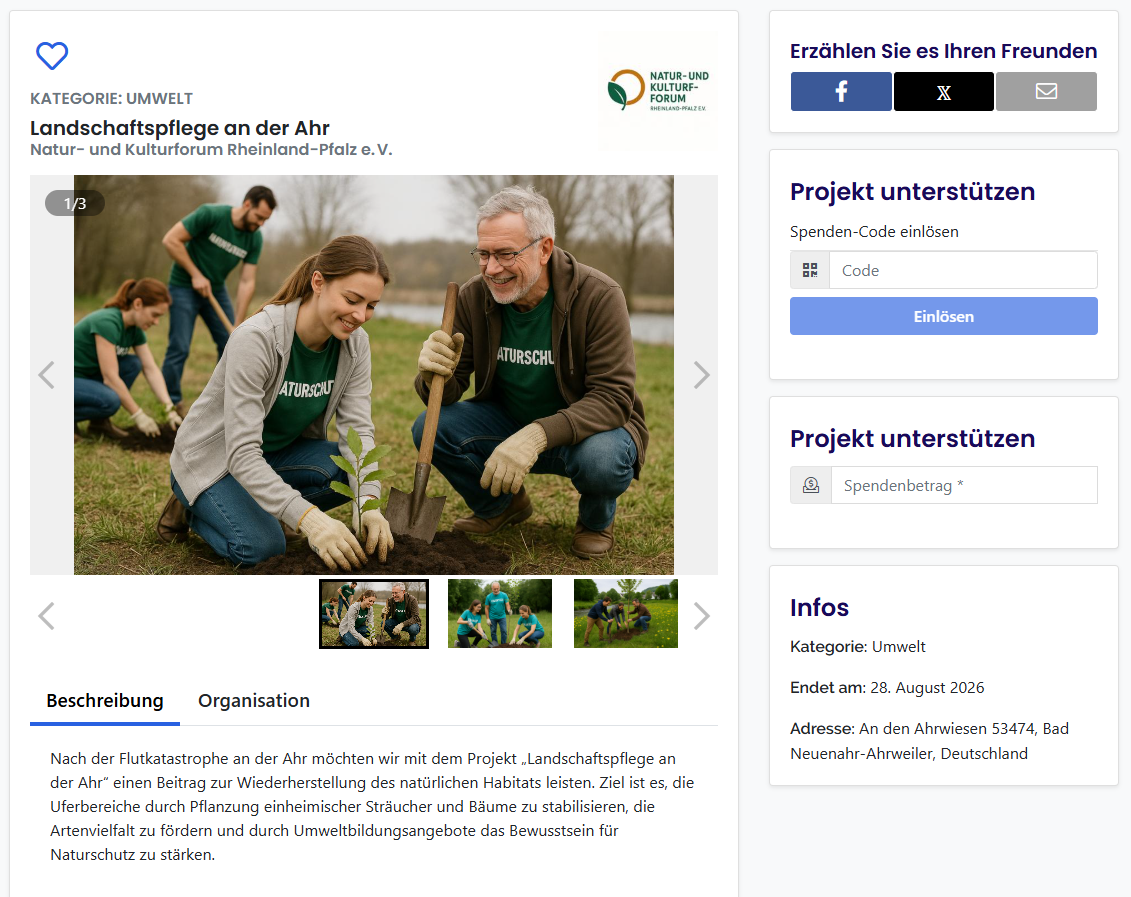1131x897 pixels.
Task: Click the main slideshow photo
Action: tap(374, 375)
